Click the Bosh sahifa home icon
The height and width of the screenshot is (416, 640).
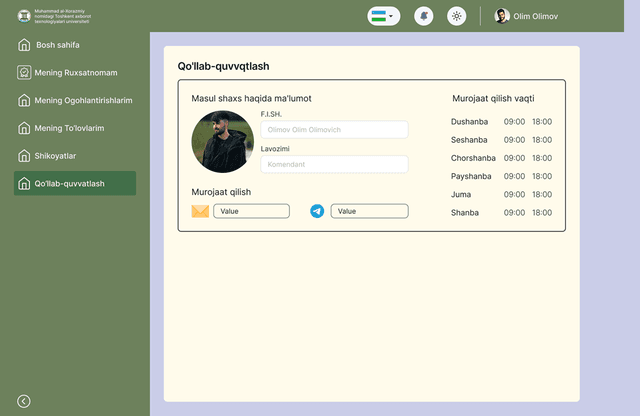point(24,45)
